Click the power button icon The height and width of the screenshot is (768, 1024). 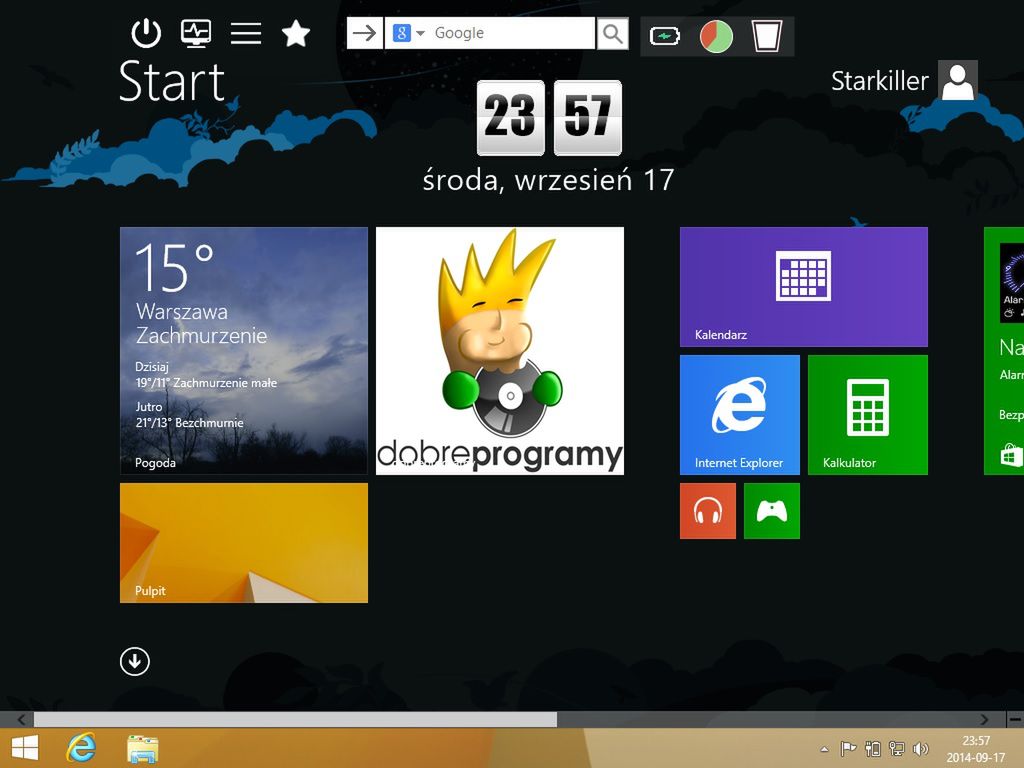(x=146, y=33)
